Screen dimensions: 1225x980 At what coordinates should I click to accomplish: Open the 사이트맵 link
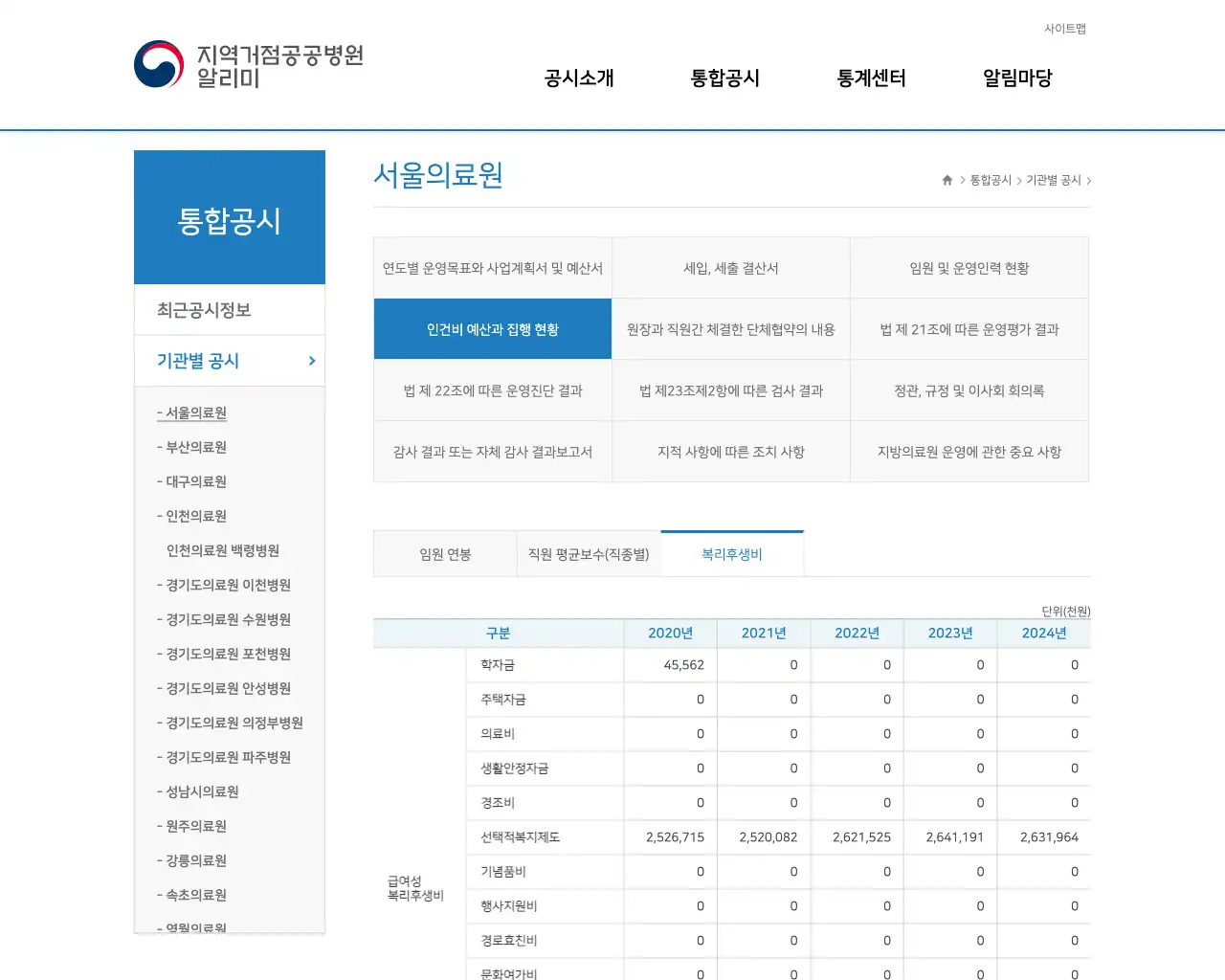(x=1065, y=29)
